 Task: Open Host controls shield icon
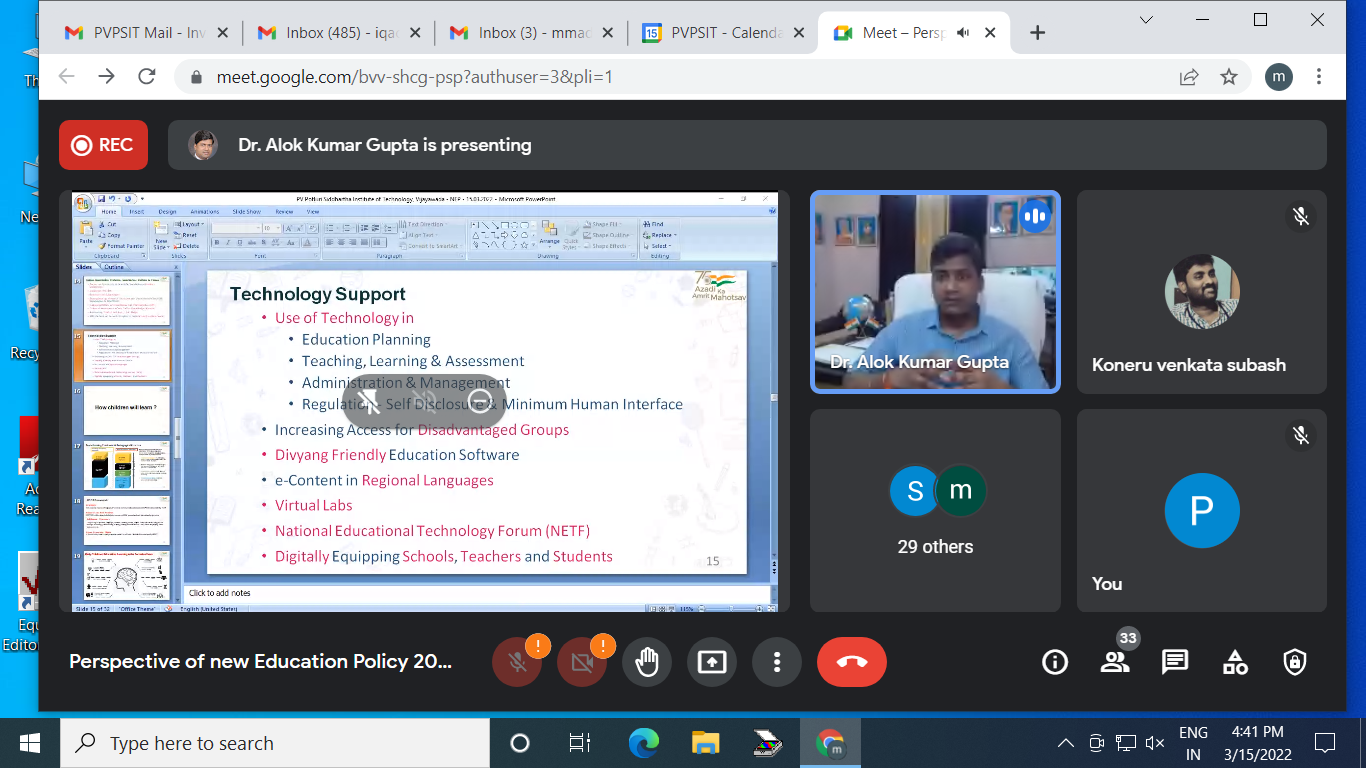point(1295,662)
